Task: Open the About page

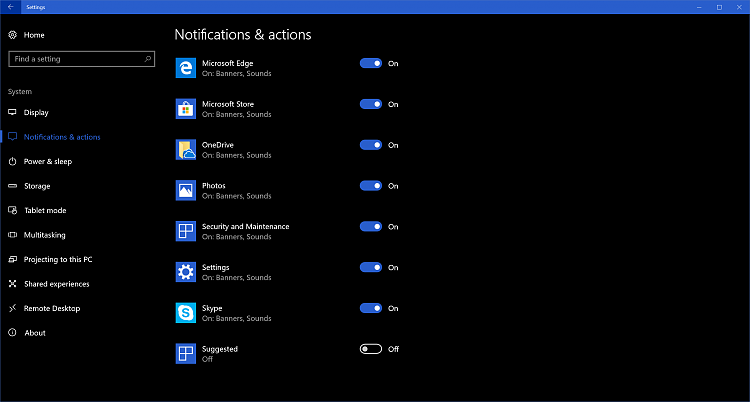Action: click(35, 333)
